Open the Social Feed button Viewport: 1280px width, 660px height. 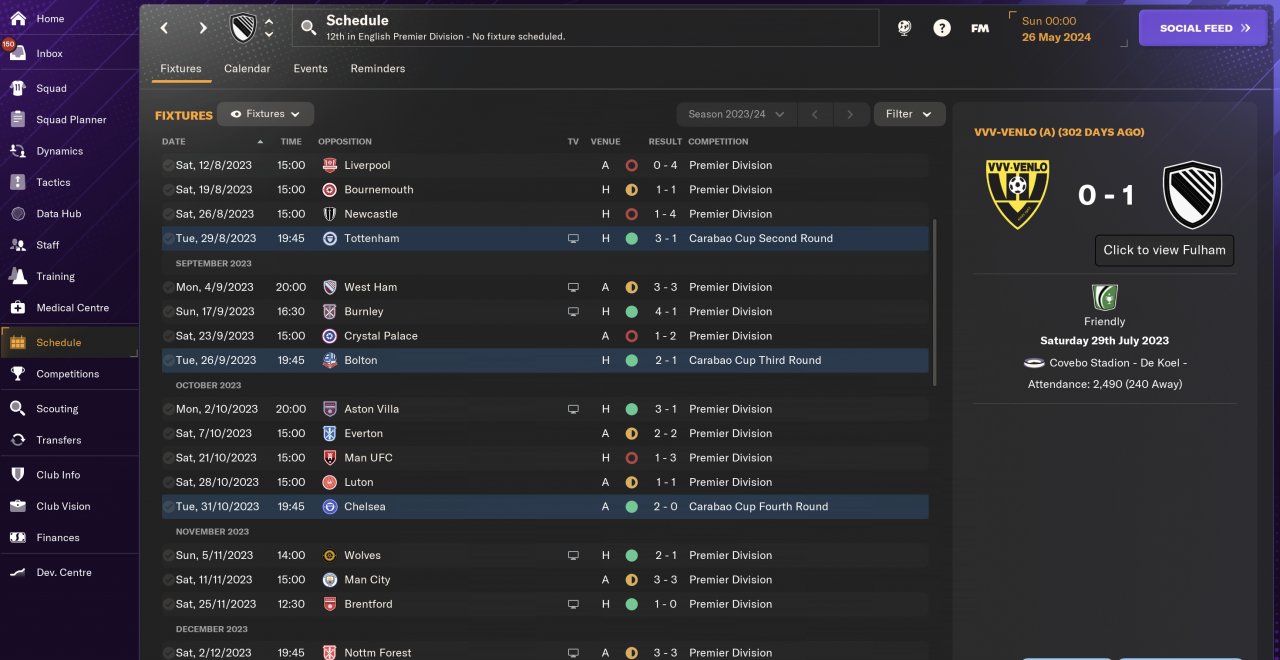click(x=1203, y=28)
